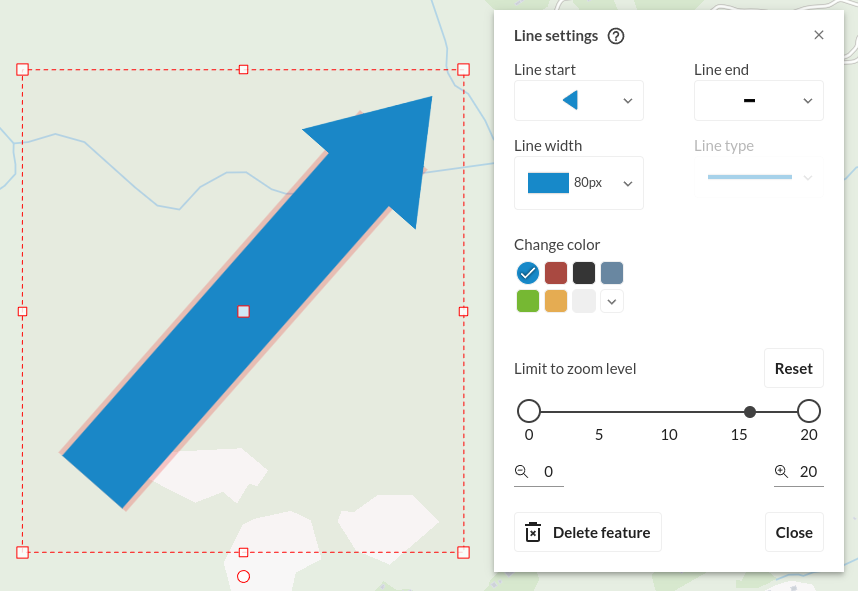Viewport: 858px width, 591px height.
Task: Select the red color swatch
Action: 556,273
